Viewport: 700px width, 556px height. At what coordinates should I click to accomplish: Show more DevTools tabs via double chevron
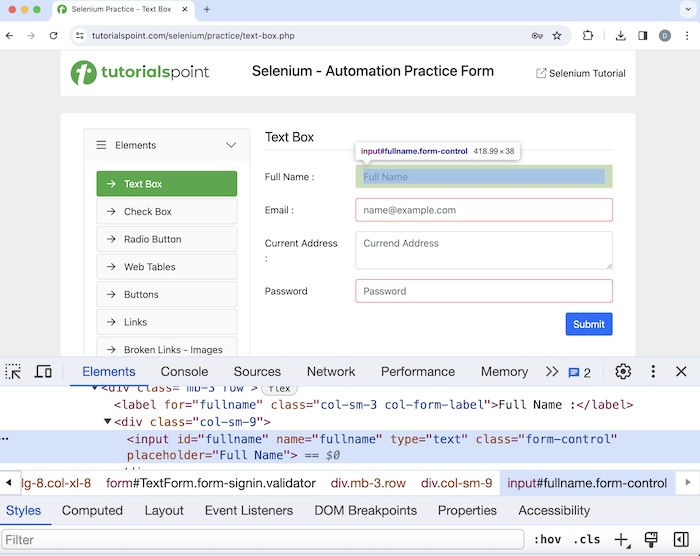(x=551, y=371)
